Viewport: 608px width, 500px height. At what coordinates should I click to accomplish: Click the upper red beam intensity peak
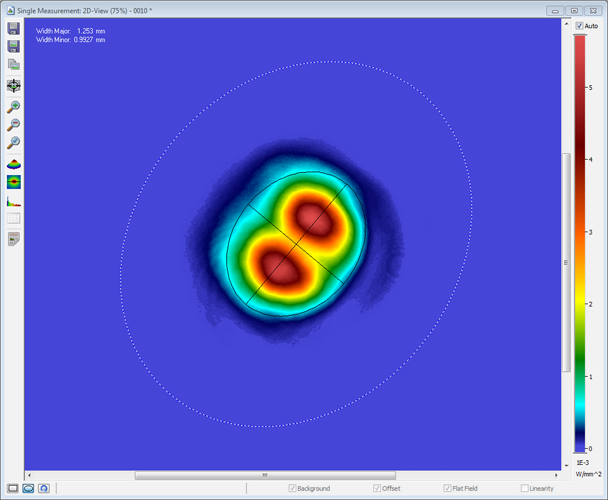[314, 220]
